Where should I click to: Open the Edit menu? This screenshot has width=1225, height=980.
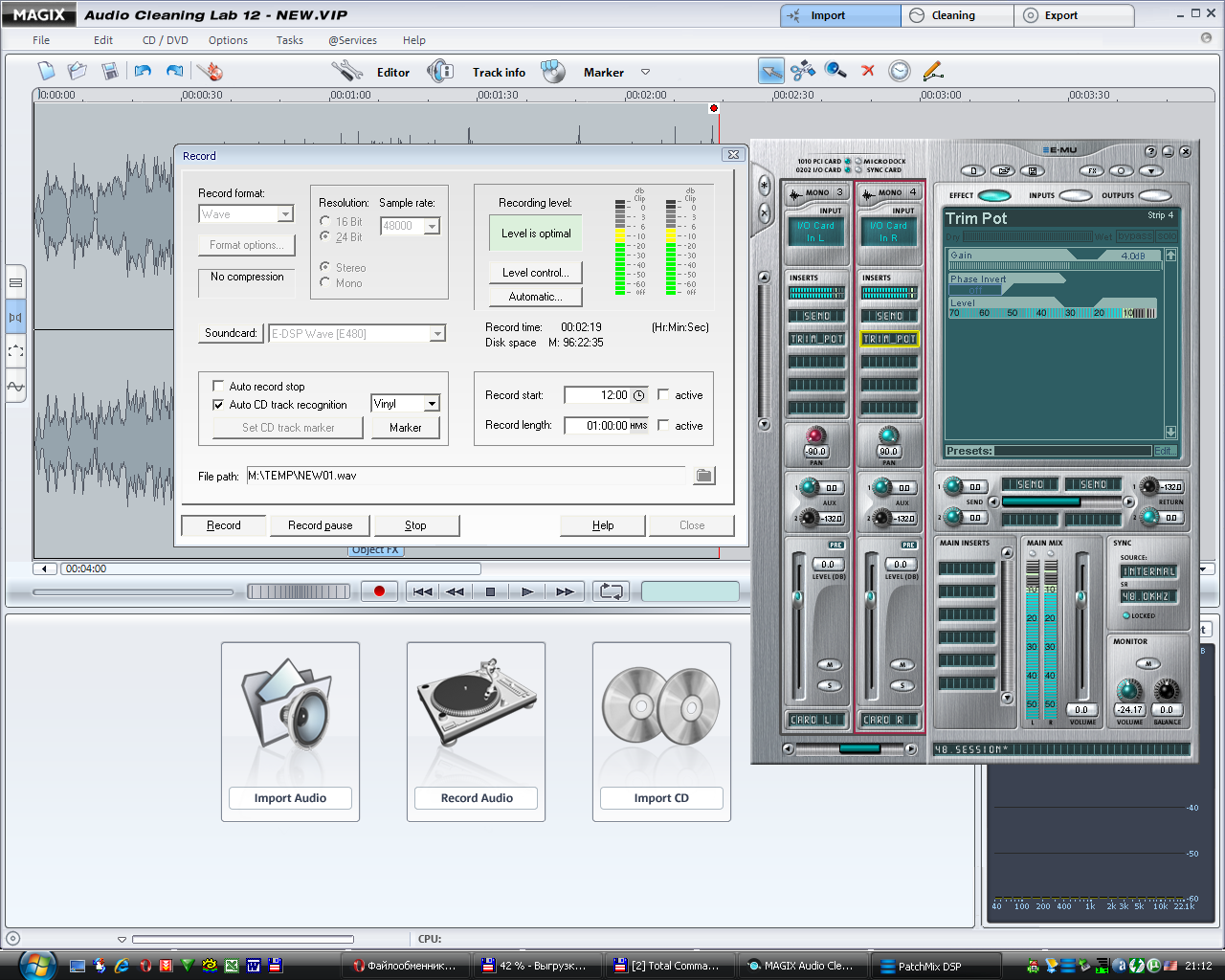(103, 40)
